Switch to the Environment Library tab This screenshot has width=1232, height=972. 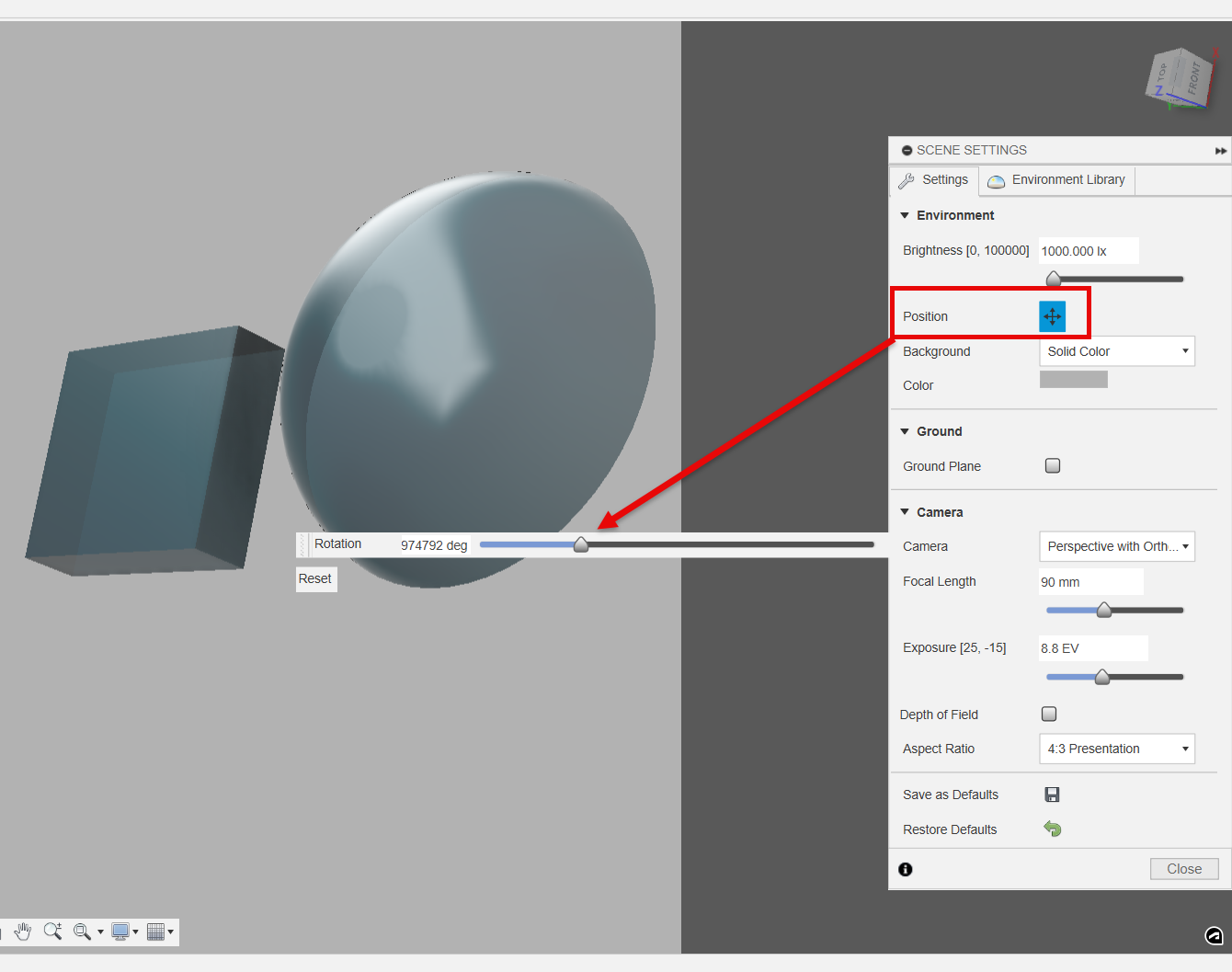click(1056, 179)
